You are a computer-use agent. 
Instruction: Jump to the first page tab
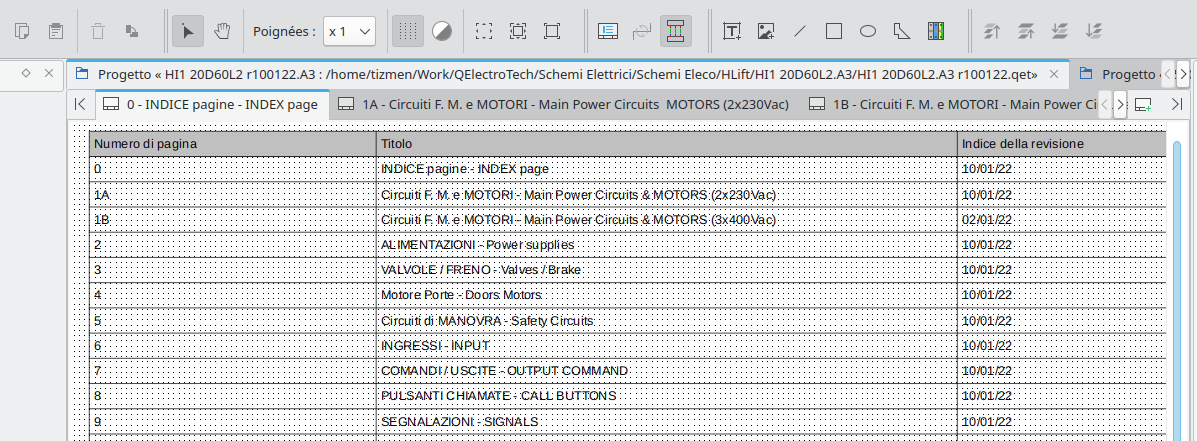point(80,104)
